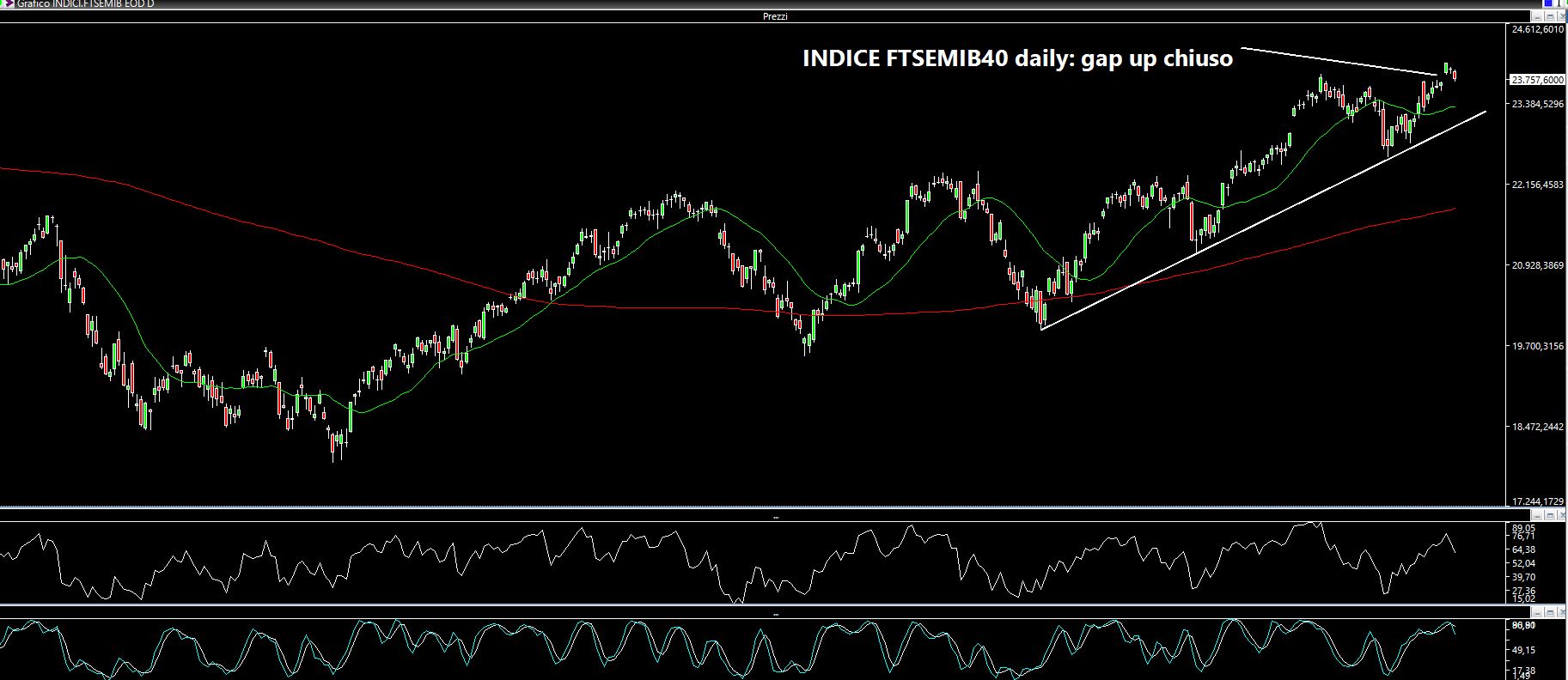Viewport: 1568px width, 680px height.
Task: Select the annotation INDICE FTSEMIB40 daily: gap up chiuso
Action: coord(1017,58)
